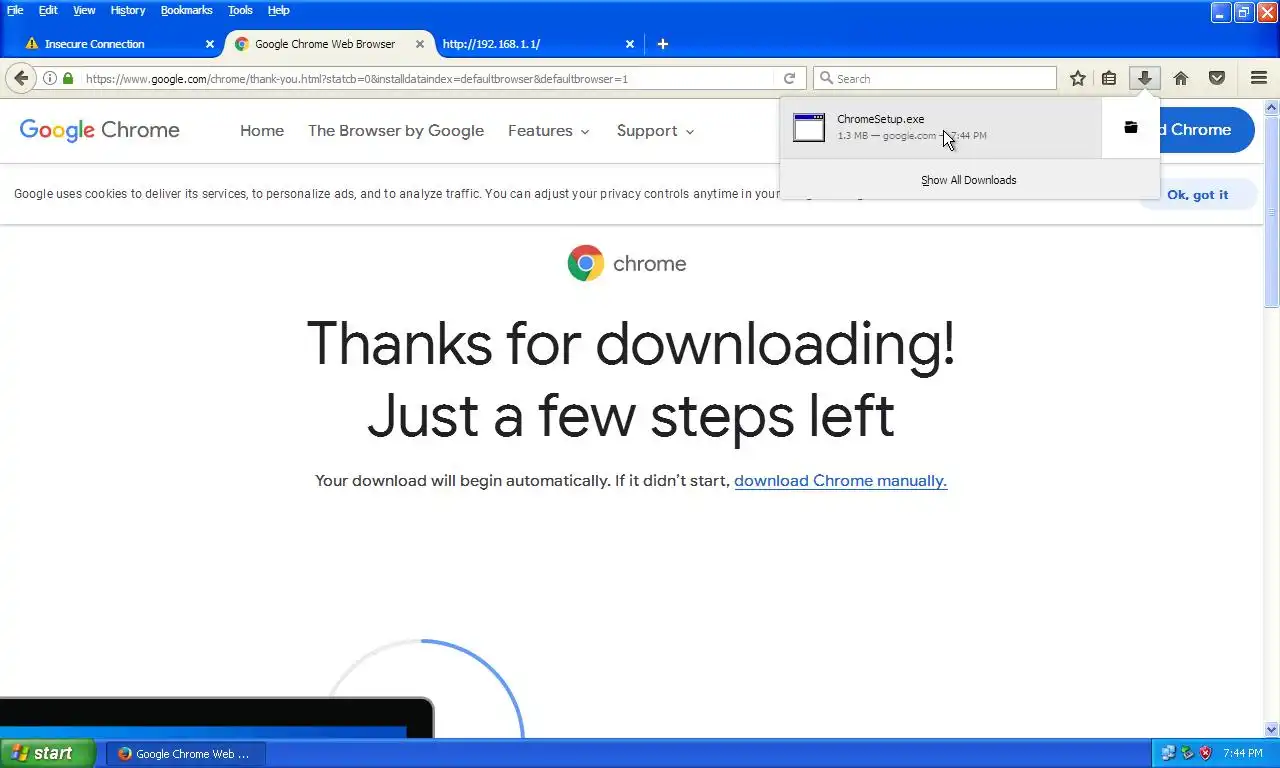
Task: Click the scrollbar down arrow
Action: tap(1272, 730)
